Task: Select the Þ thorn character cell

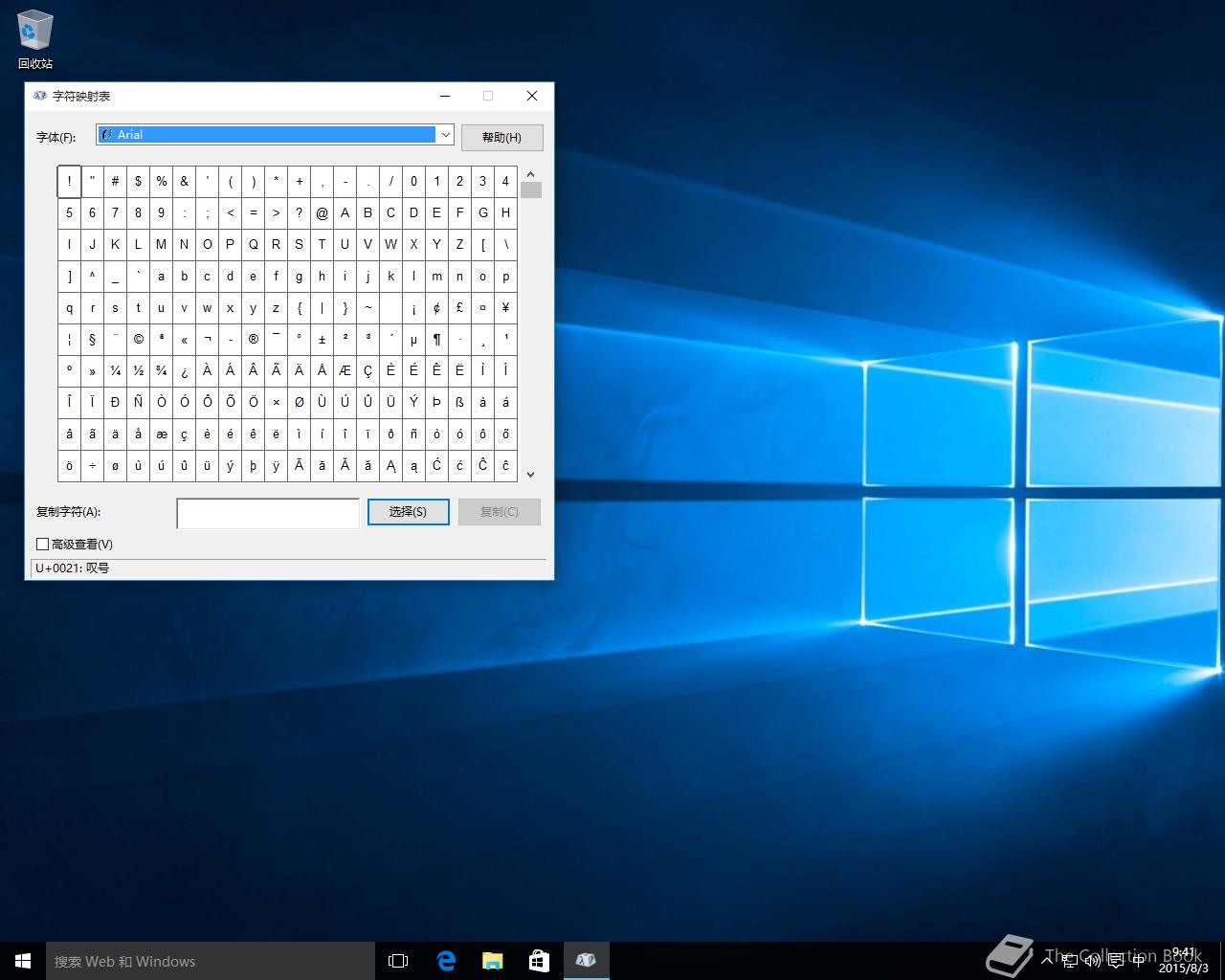Action: (436, 402)
